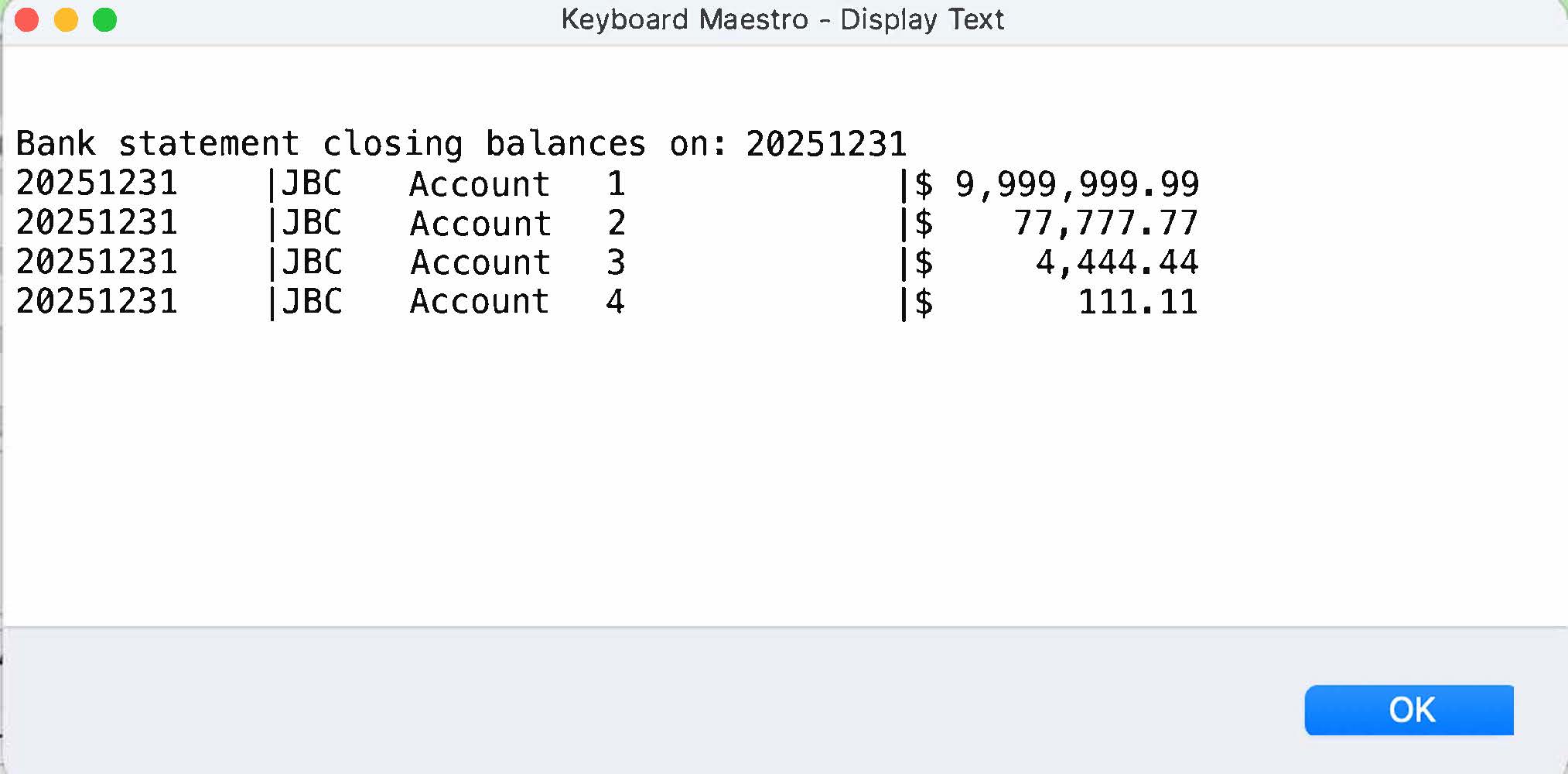Image resolution: width=1568 pixels, height=774 pixels.
Task: Click the Keyboard Maestro - Display Text title
Action: pos(782,19)
